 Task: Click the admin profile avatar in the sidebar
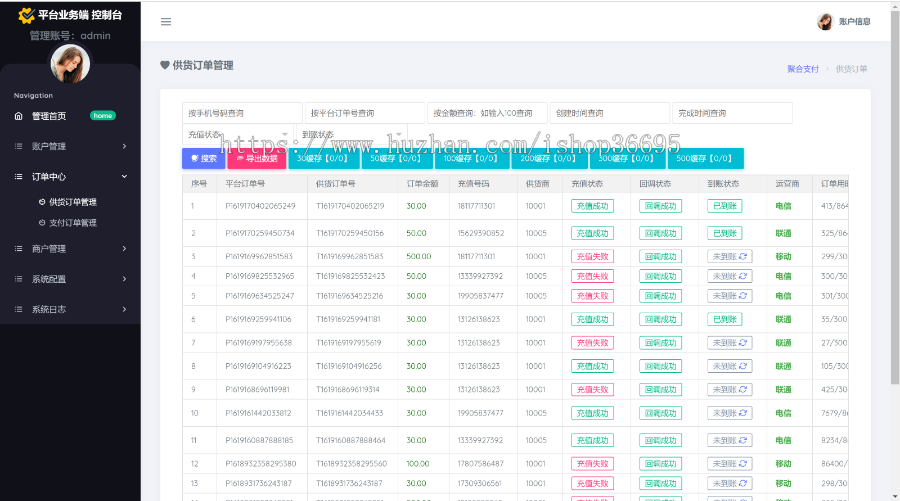70,65
